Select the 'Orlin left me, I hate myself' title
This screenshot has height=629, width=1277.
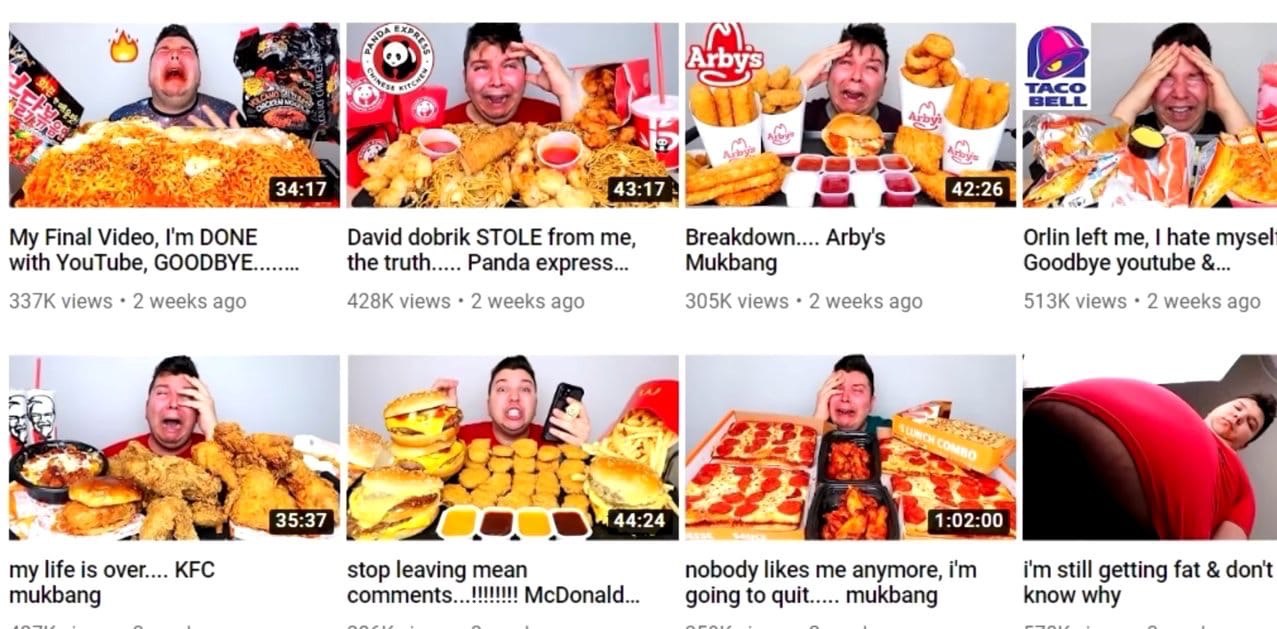pyautogui.click(x=1150, y=250)
